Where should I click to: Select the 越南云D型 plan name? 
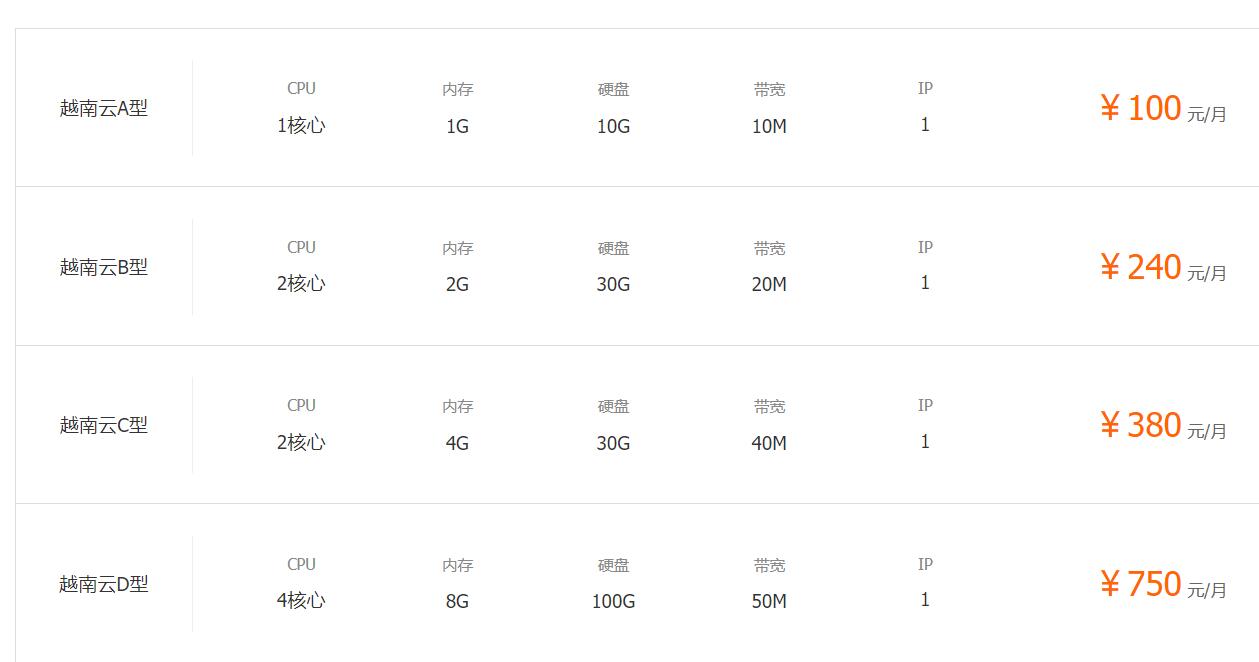tap(104, 584)
